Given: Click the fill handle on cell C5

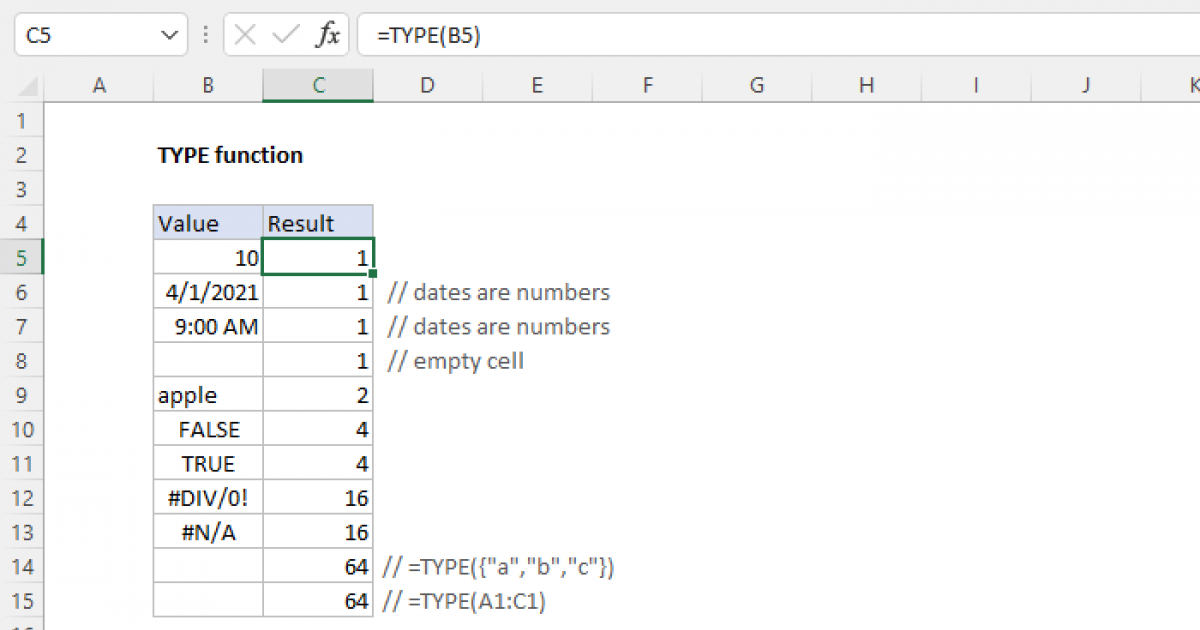Looking at the screenshot, I should click(x=372, y=273).
